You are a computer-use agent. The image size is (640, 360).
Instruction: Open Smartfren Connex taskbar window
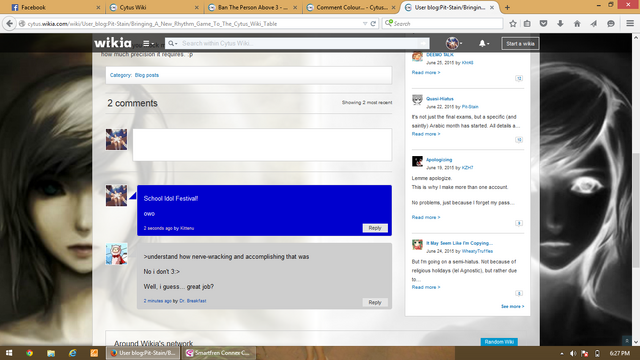coord(218,353)
